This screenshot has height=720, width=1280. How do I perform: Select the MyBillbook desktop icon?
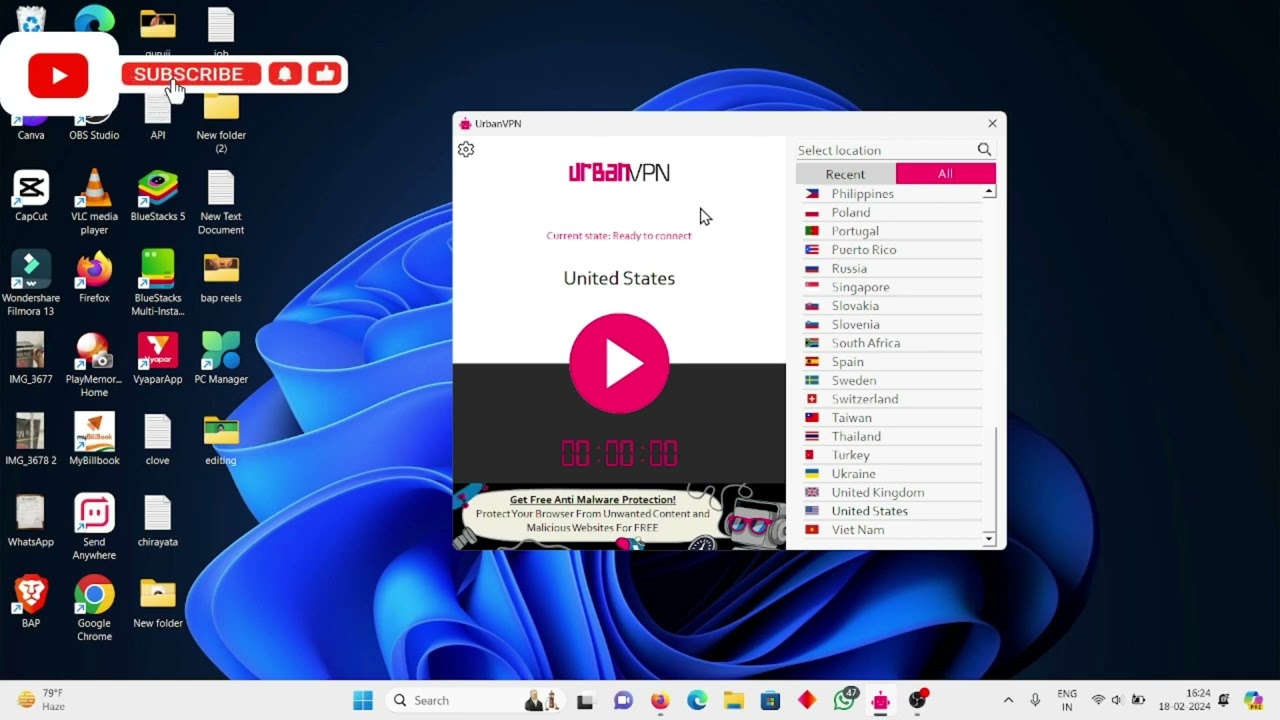[94, 439]
